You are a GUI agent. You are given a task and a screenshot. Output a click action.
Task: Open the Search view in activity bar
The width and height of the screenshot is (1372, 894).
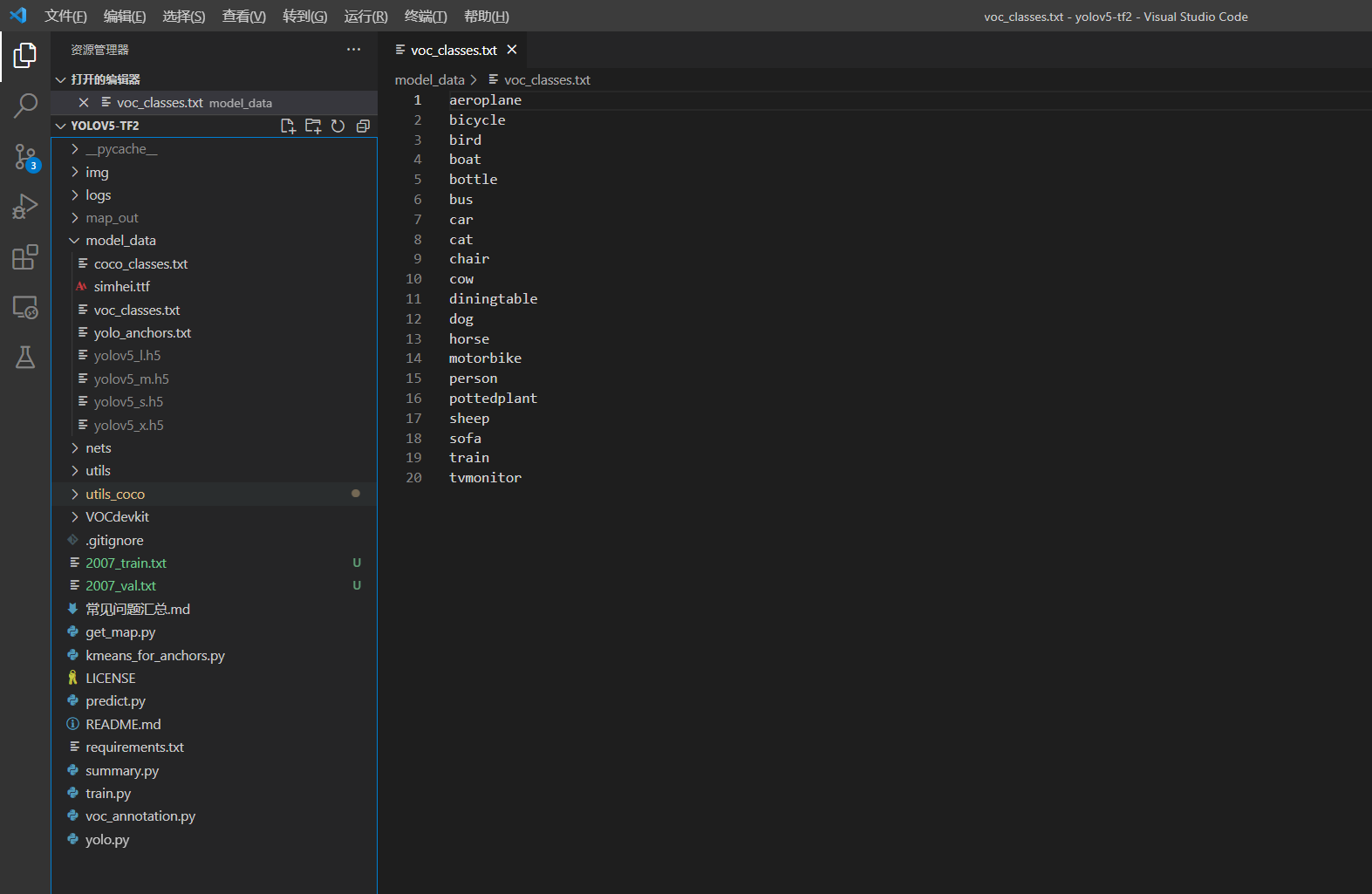[25, 106]
